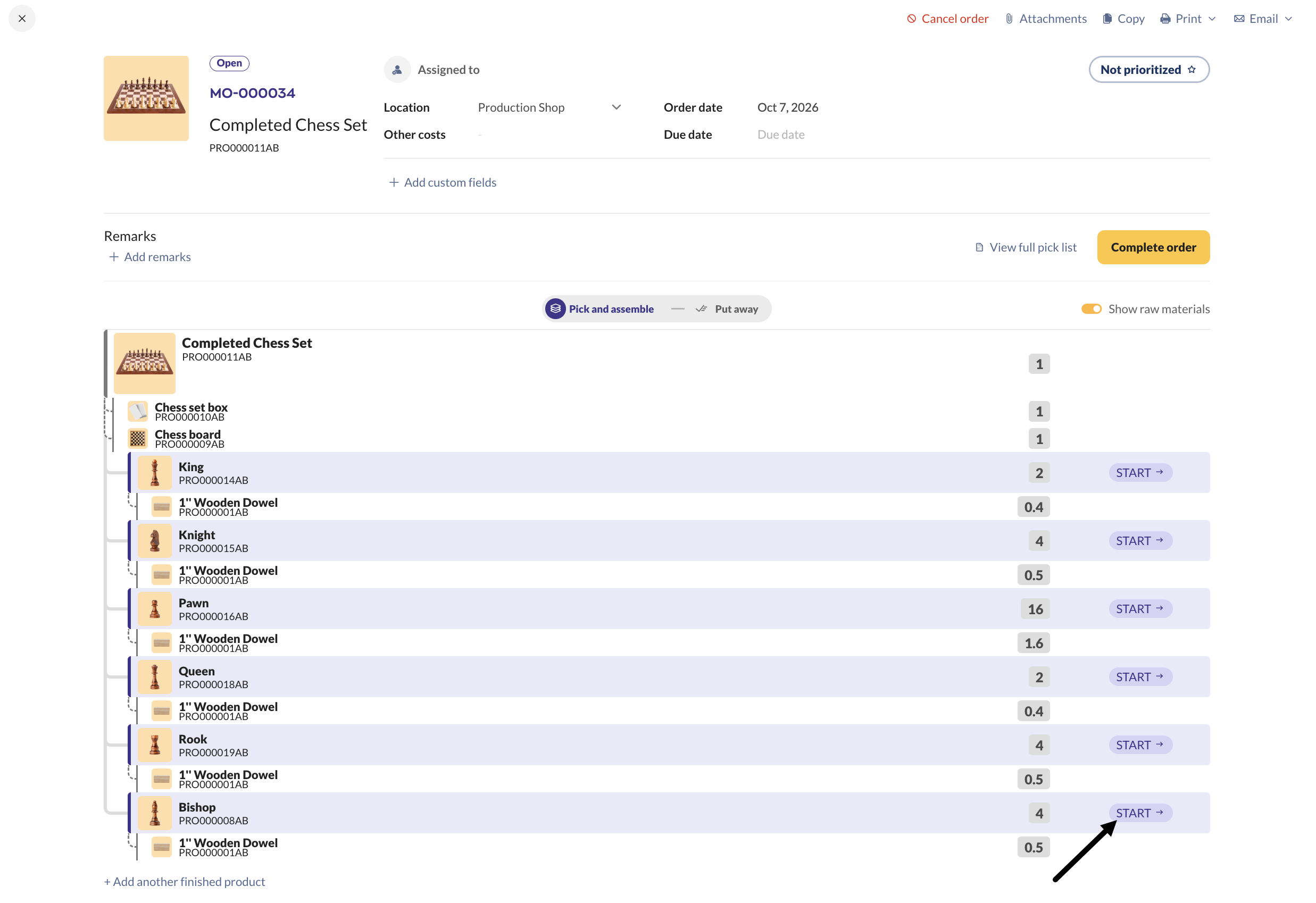Switch to the Put away step

tap(727, 309)
